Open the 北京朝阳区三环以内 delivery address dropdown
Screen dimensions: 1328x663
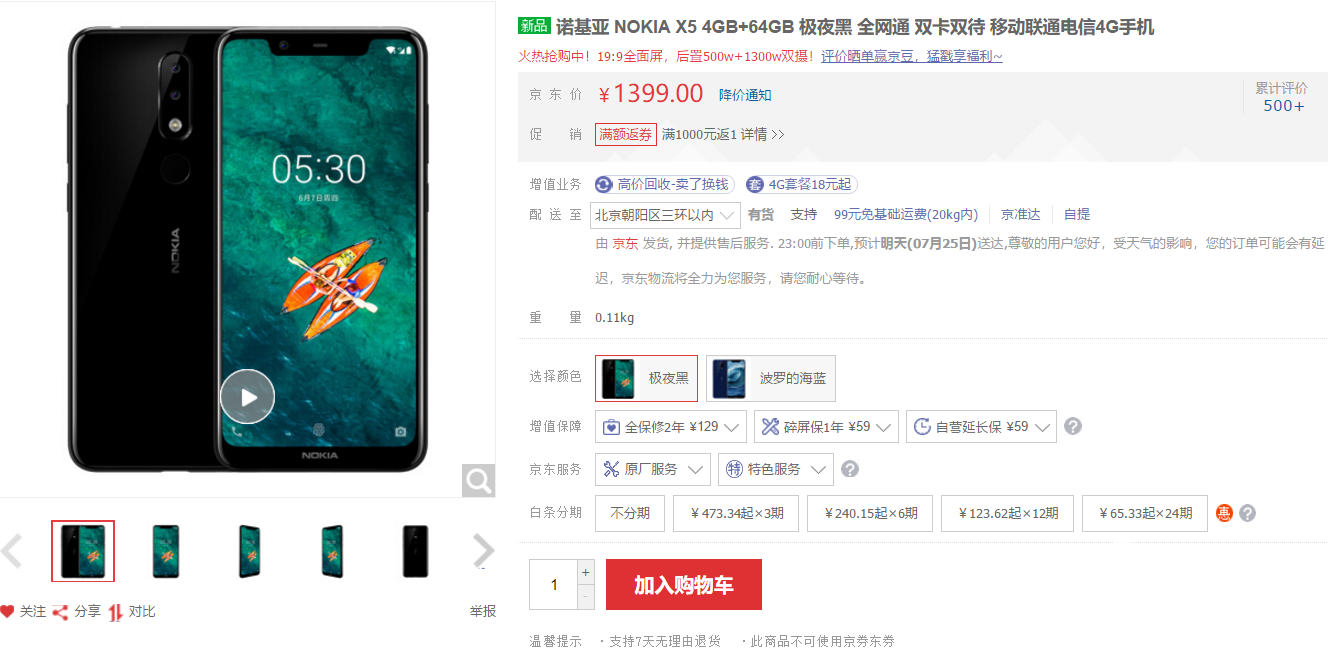click(x=666, y=215)
